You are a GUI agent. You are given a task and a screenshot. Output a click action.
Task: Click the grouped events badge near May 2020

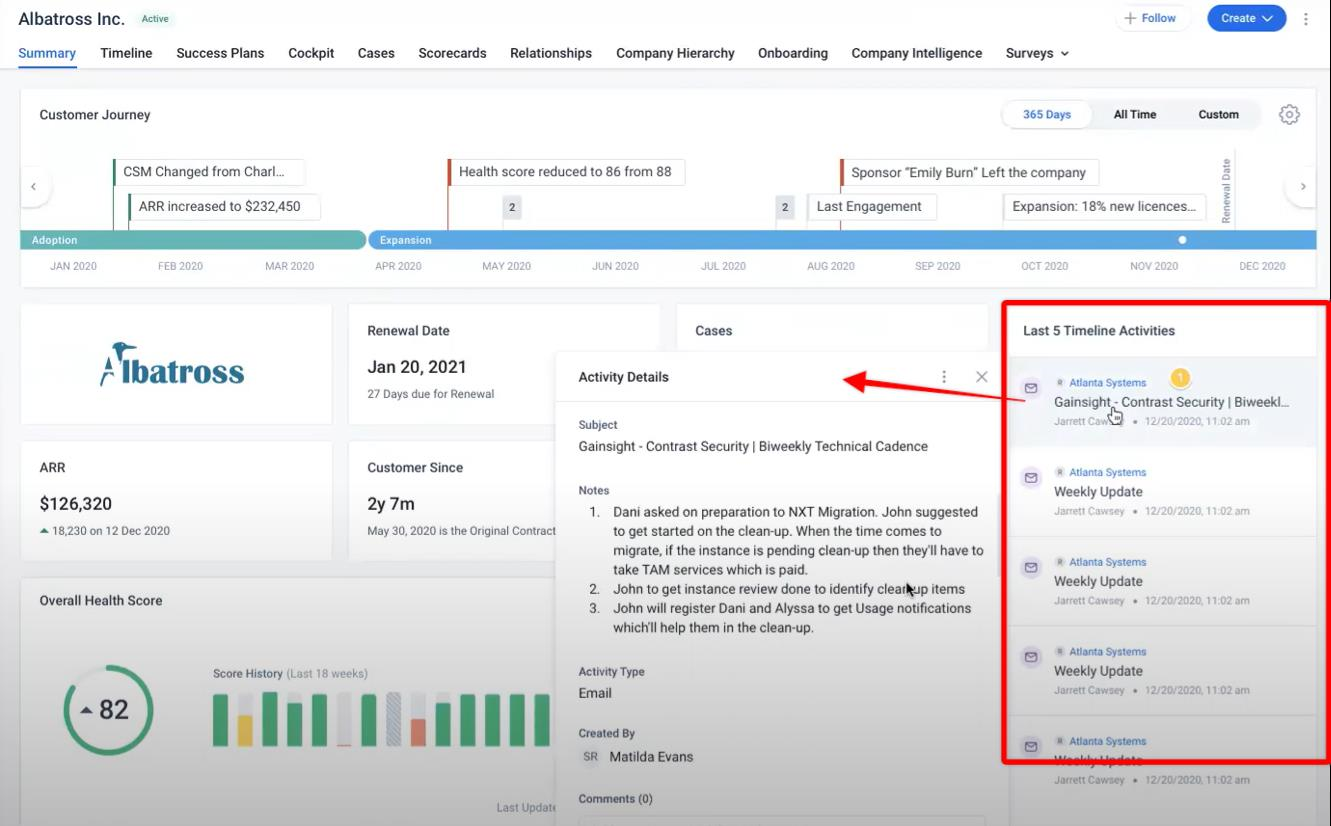coord(512,207)
